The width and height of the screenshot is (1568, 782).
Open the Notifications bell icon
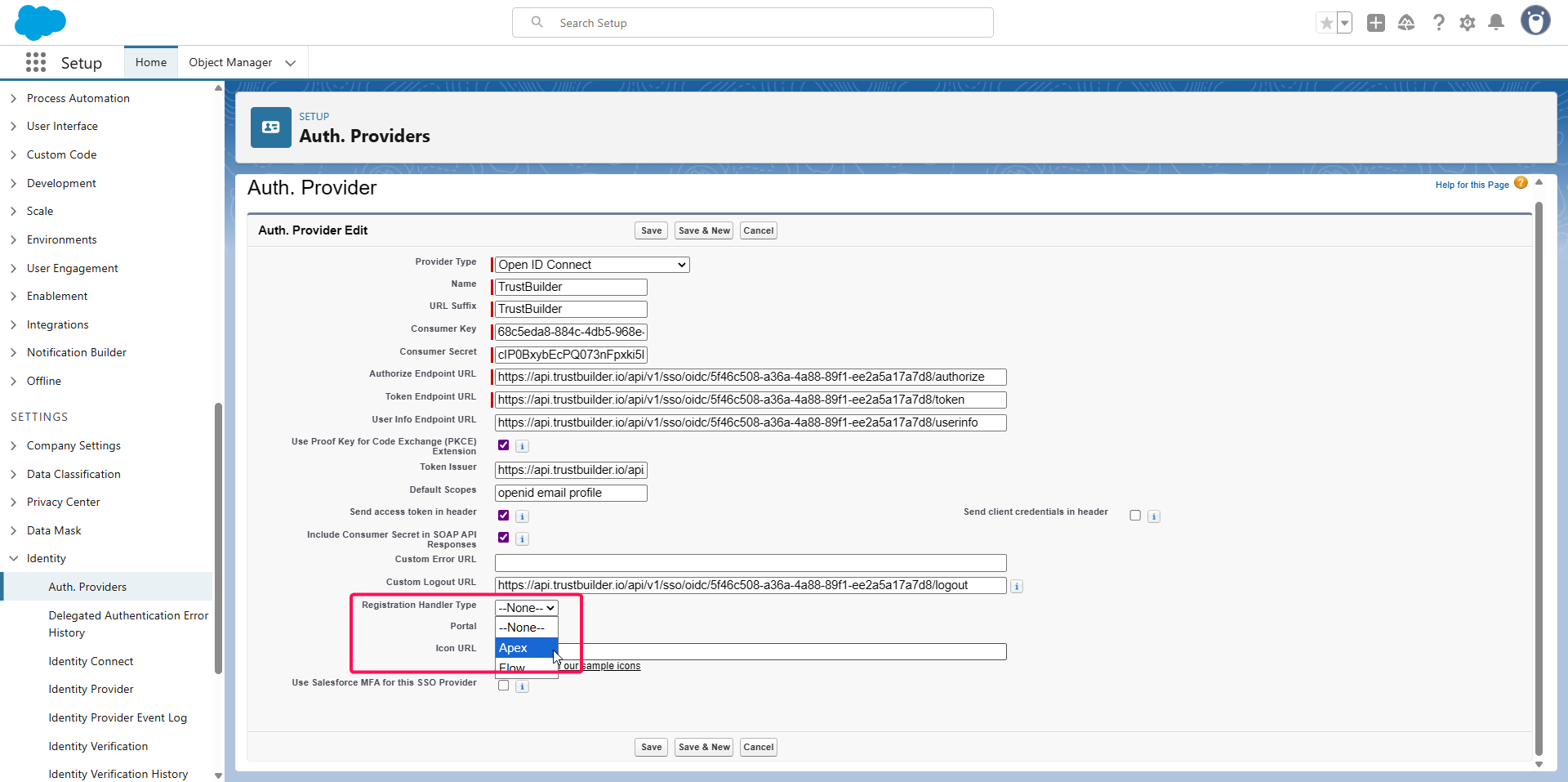(1496, 23)
